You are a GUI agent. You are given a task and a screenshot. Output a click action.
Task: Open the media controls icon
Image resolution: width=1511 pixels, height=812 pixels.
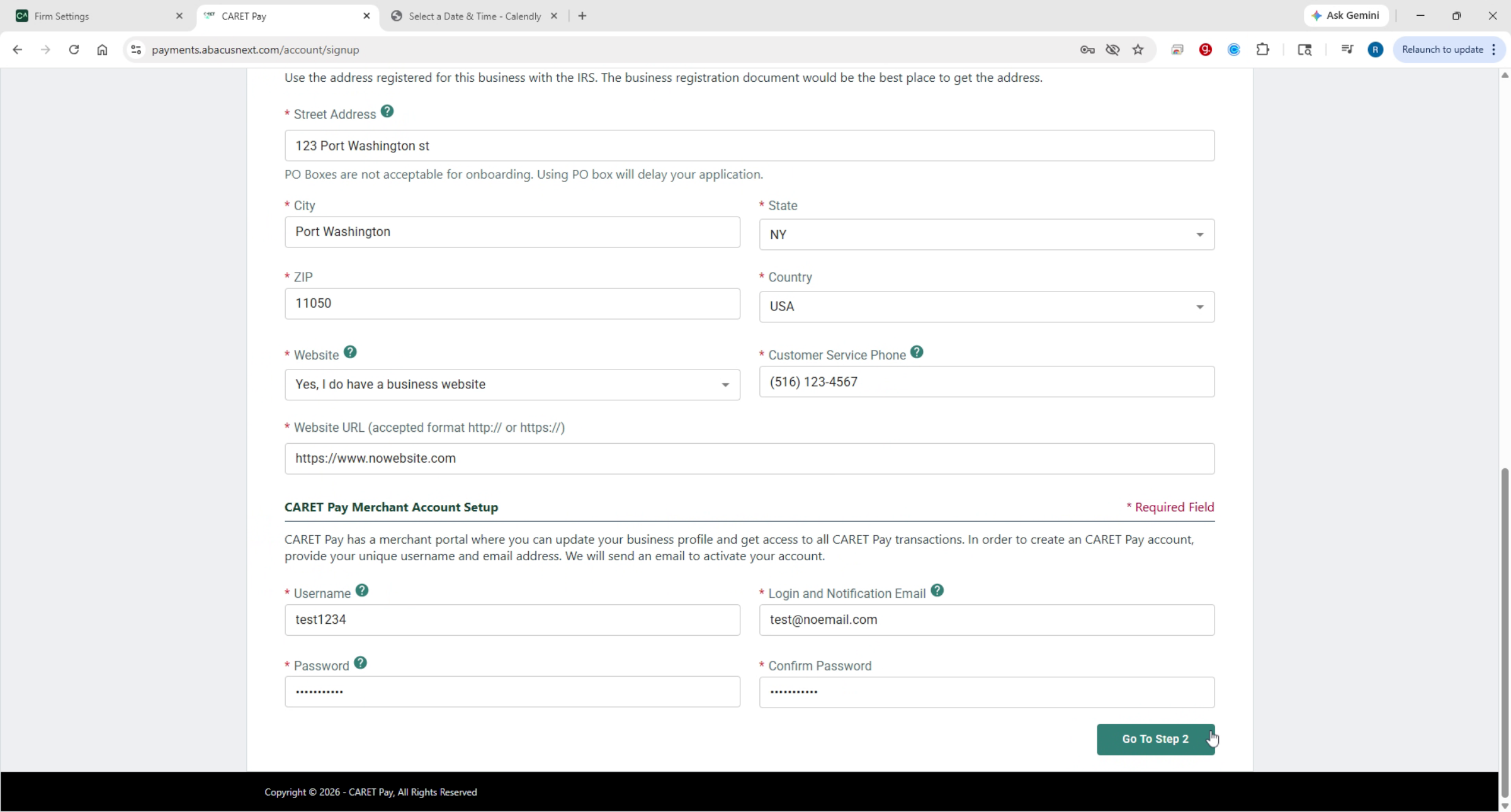[x=1347, y=50]
